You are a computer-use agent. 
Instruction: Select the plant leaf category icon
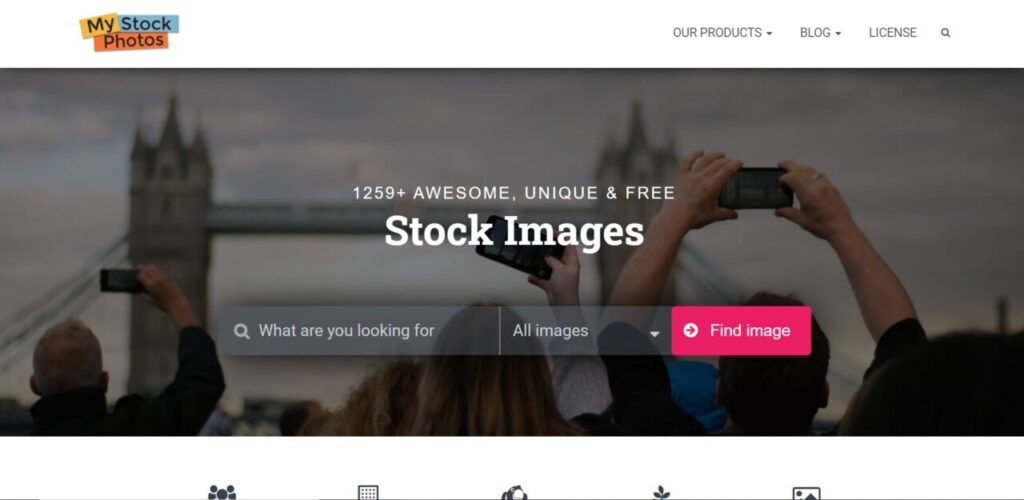coord(661,492)
